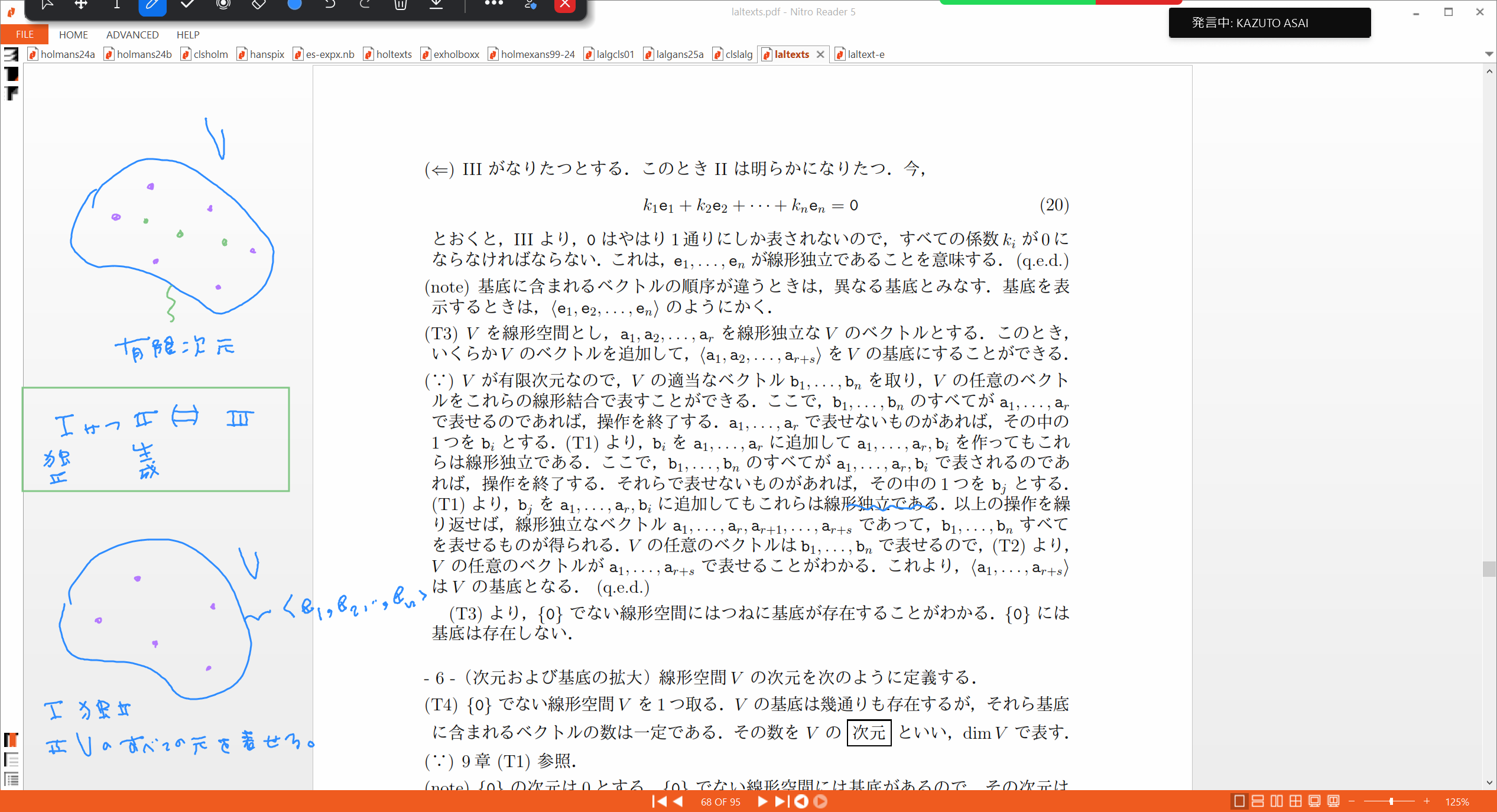The height and width of the screenshot is (812, 1497).
Task: Click the scrollbar down arrow
Action: click(x=1489, y=783)
